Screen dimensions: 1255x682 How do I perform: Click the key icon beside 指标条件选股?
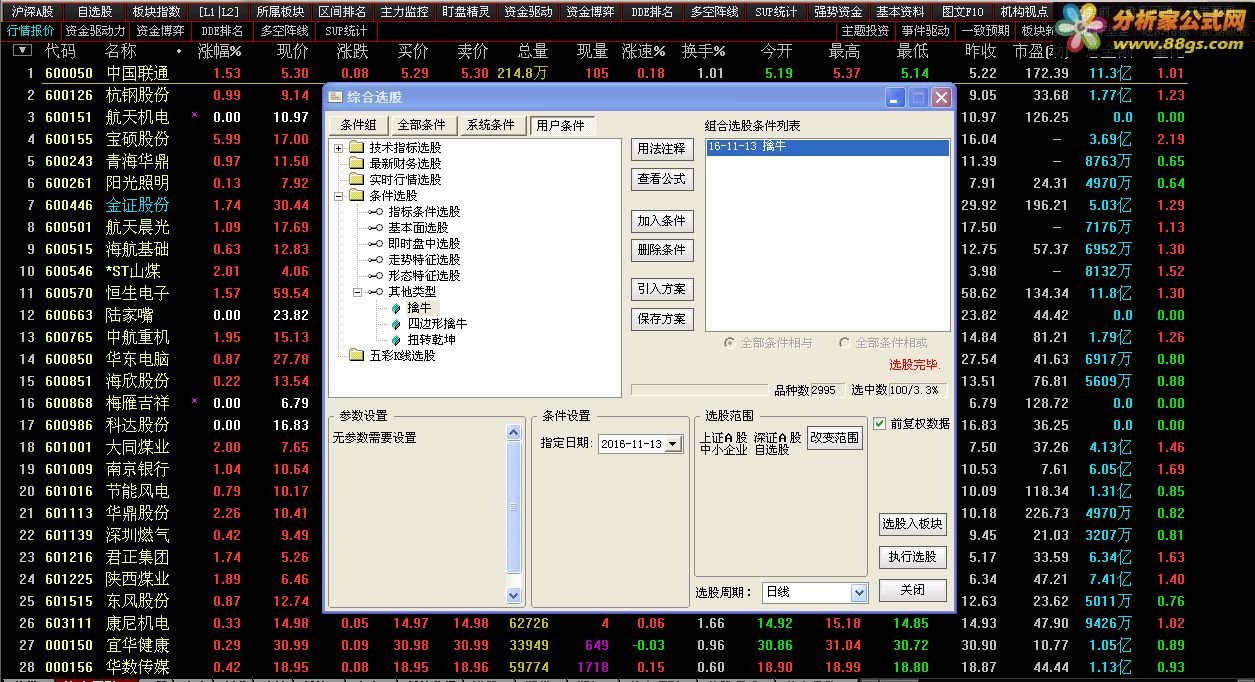coord(375,212)
